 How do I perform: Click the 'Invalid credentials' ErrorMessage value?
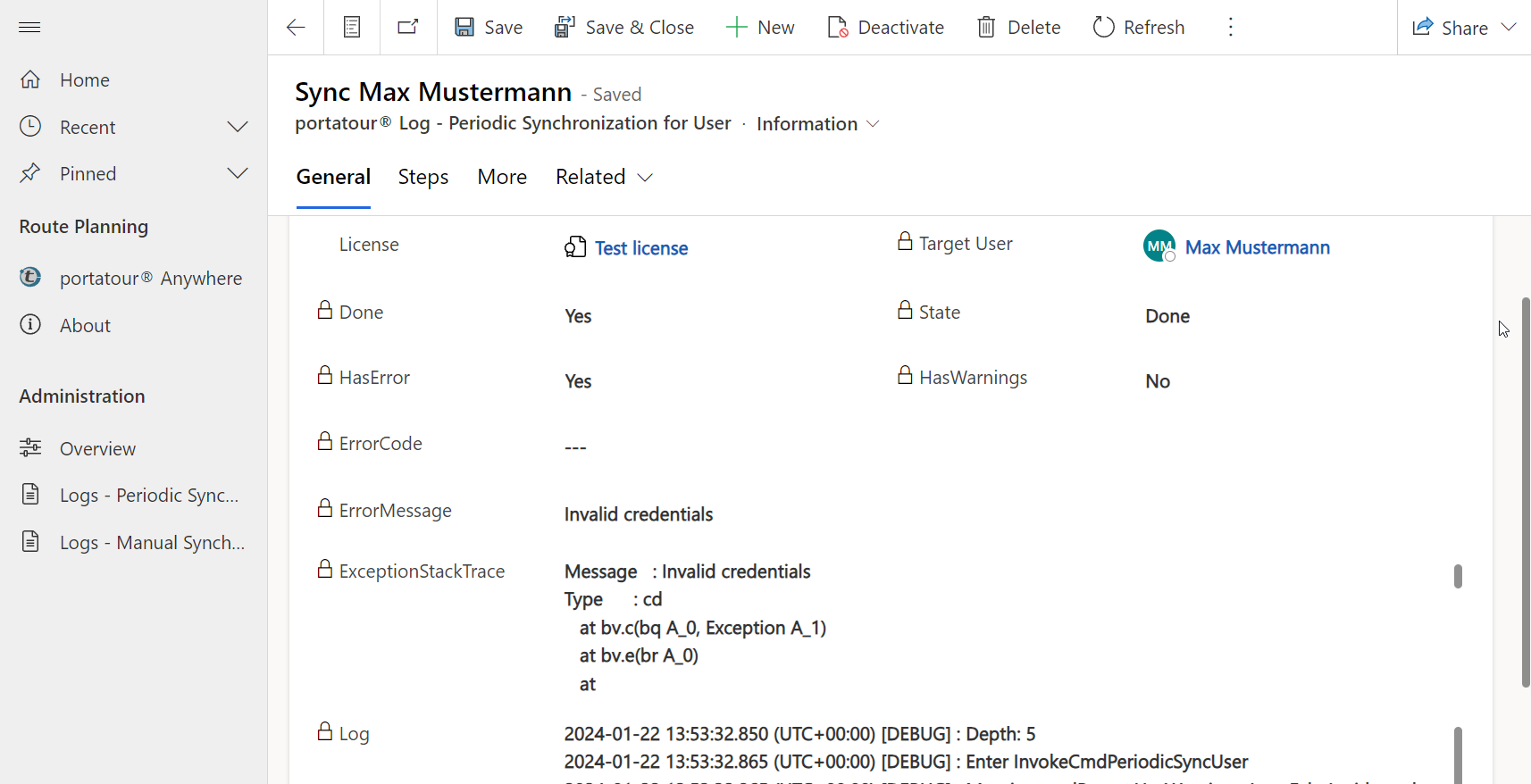pos(639,514)
